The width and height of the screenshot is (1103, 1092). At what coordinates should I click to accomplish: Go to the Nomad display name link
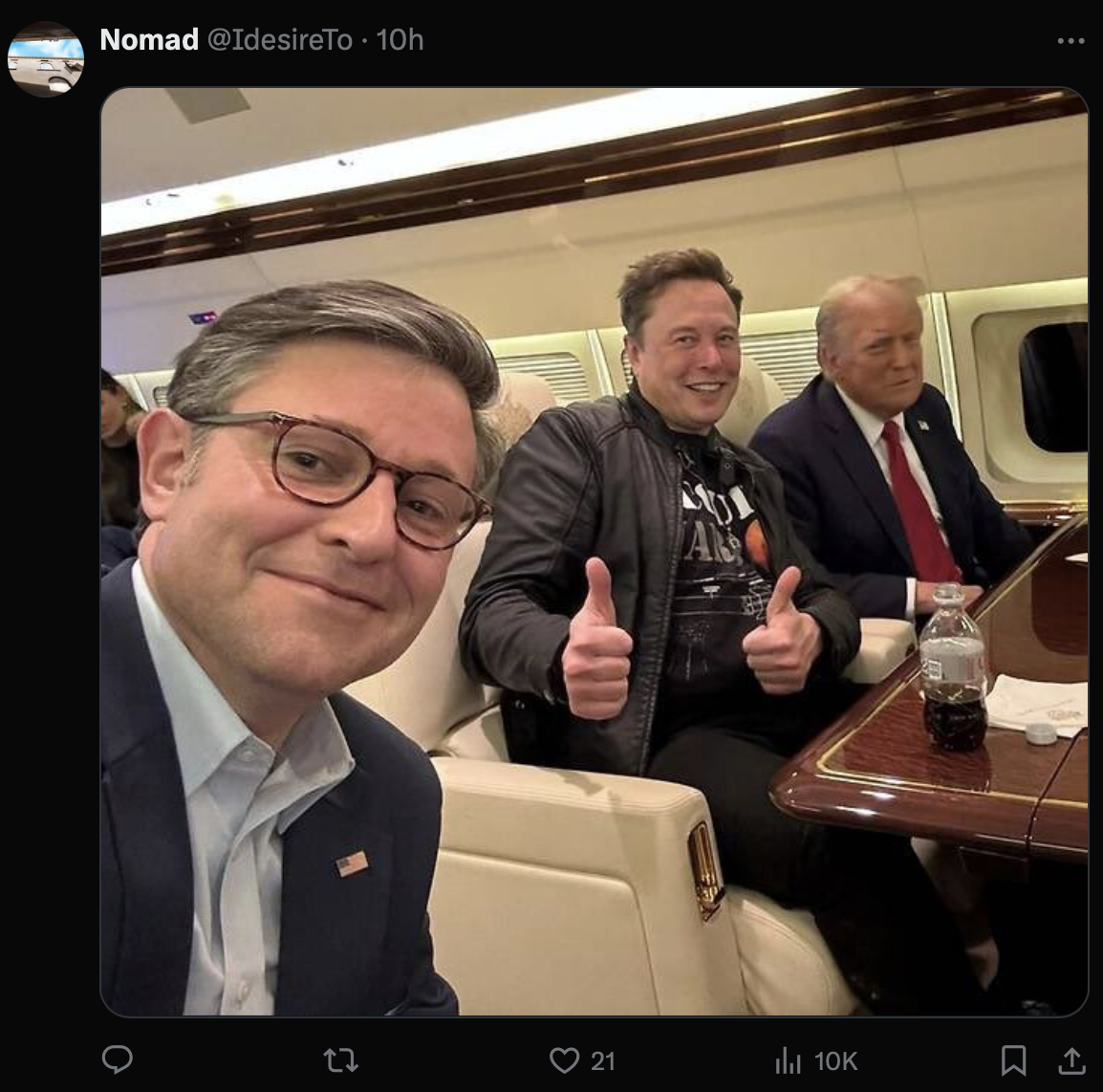149,40
